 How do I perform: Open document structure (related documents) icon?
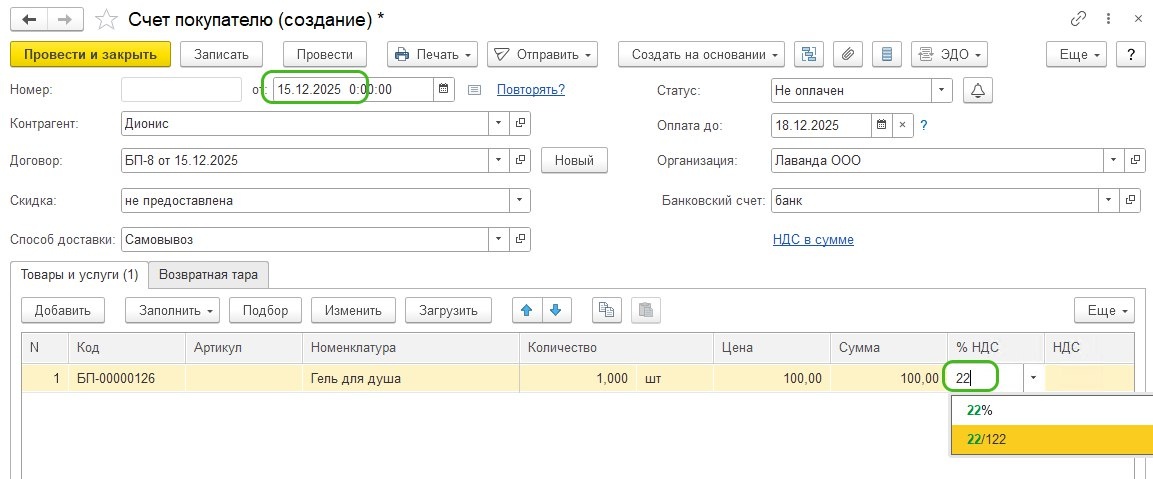(x=809, y=54)
